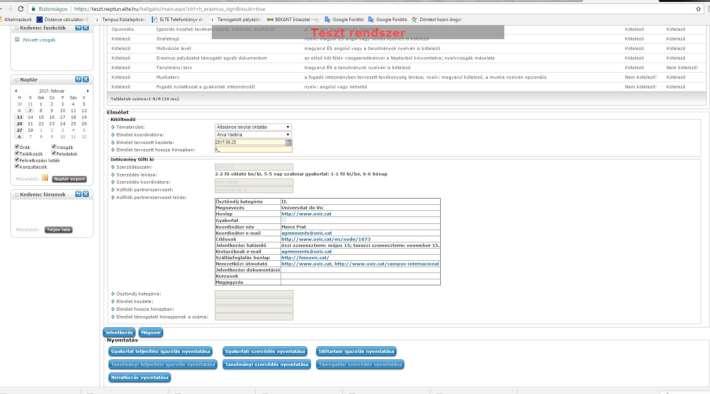Open the Elmélet koordinátora dropdown
The height and width of the screenshot is (394, 710).
[253, 135]
